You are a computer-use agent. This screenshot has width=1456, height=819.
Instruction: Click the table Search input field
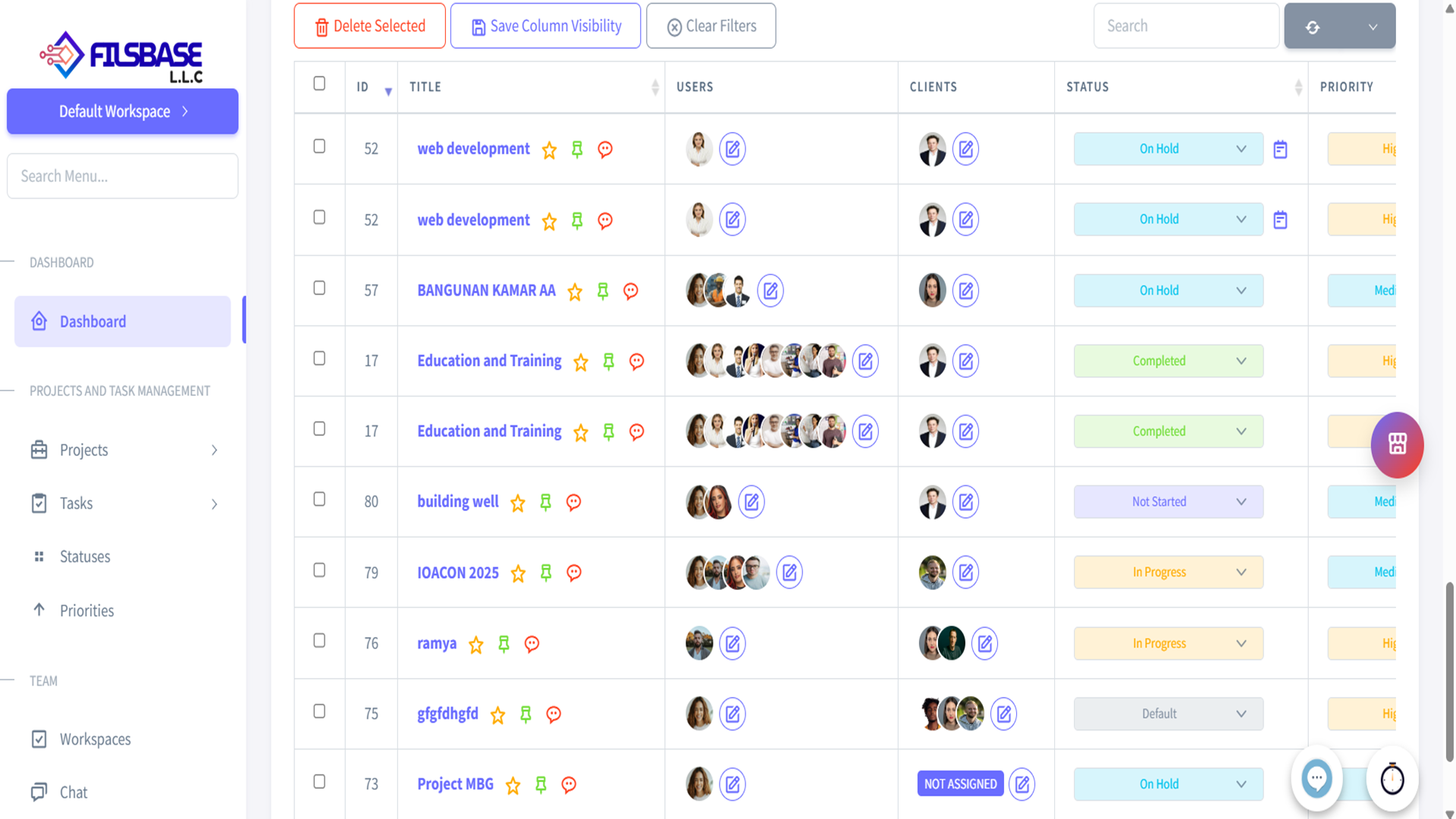(1185, 27)
